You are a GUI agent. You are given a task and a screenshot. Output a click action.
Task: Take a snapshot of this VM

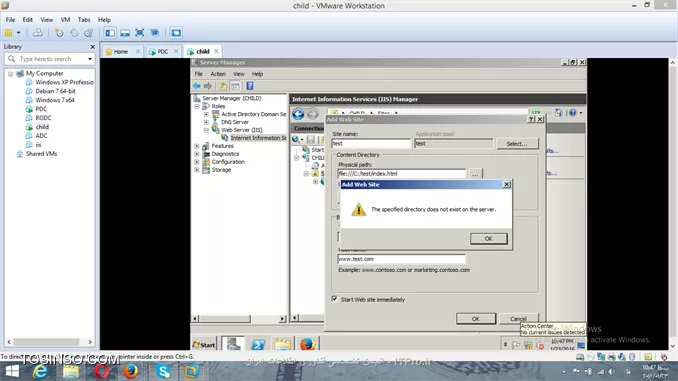[x=59, y=32]
